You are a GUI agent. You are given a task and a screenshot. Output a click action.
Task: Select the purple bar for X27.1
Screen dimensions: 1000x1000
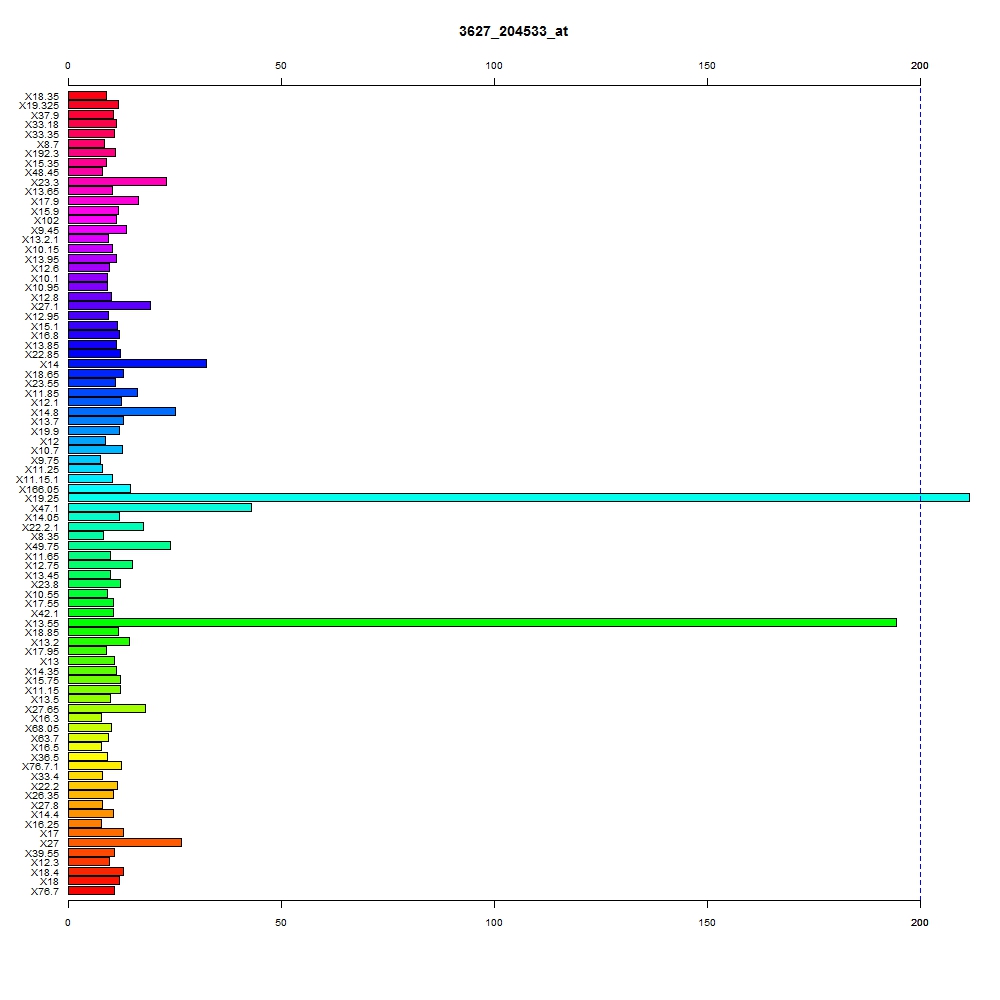109,306
